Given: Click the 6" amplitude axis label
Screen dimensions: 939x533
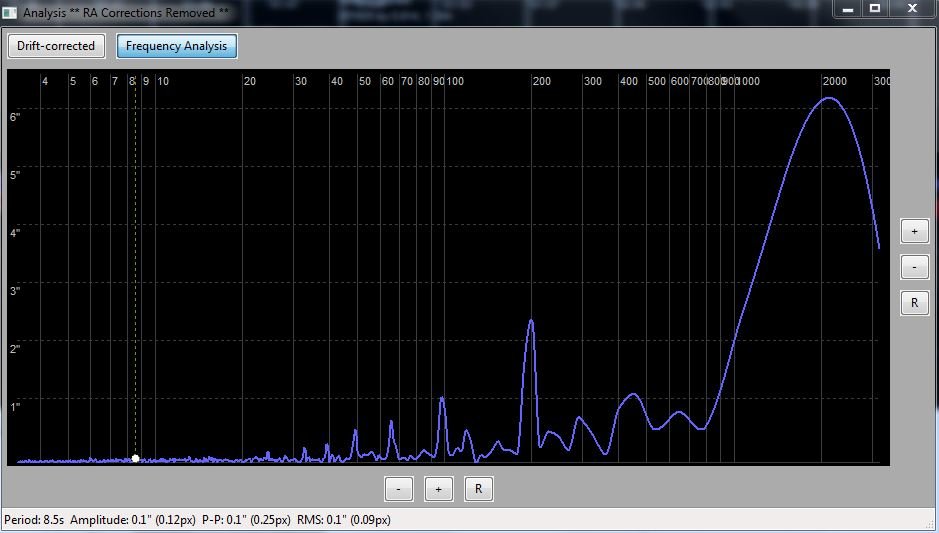Looking at the screenshot, I should coord(15,117).
